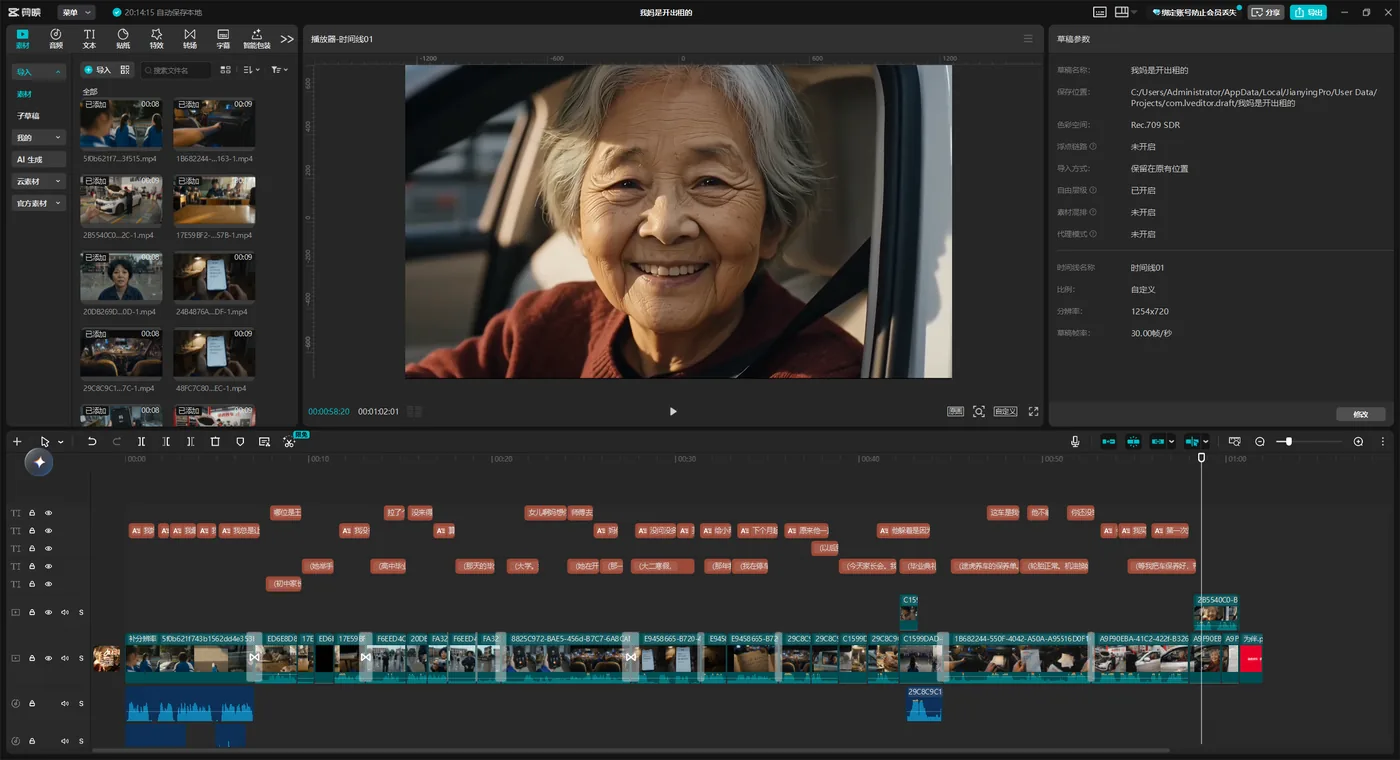Click the fullscreen preview icon
The image size is (1400, 760).
(x=1033, y=411)
